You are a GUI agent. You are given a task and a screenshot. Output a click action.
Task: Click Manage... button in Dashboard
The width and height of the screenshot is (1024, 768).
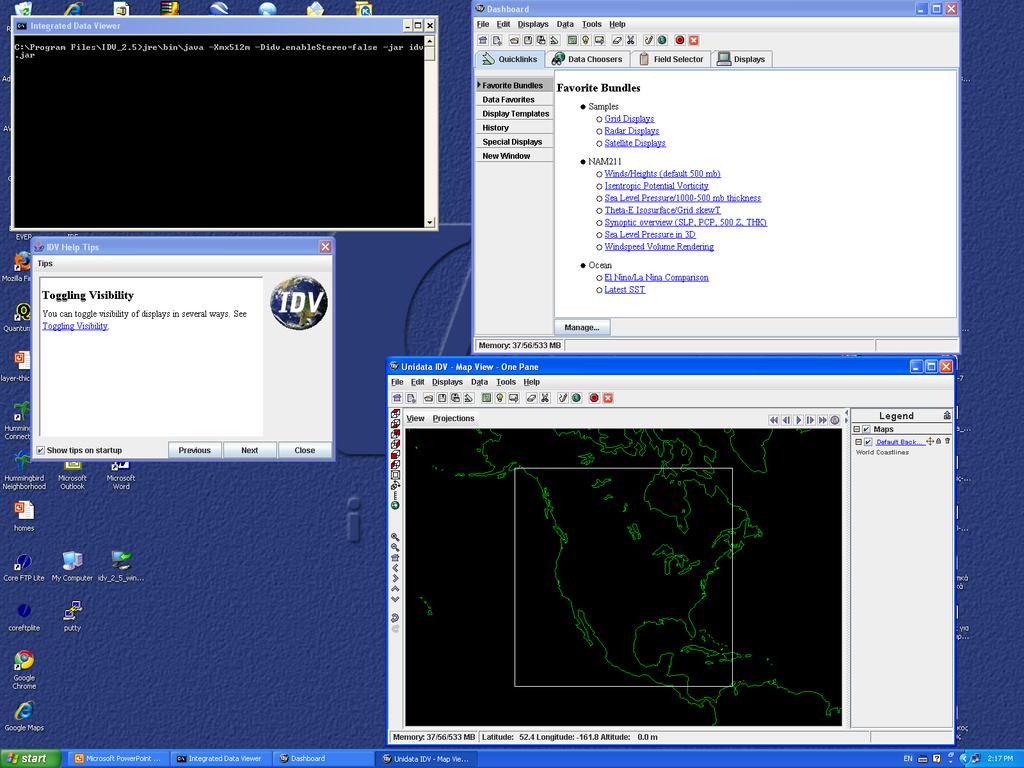click(x=582, y=327)
